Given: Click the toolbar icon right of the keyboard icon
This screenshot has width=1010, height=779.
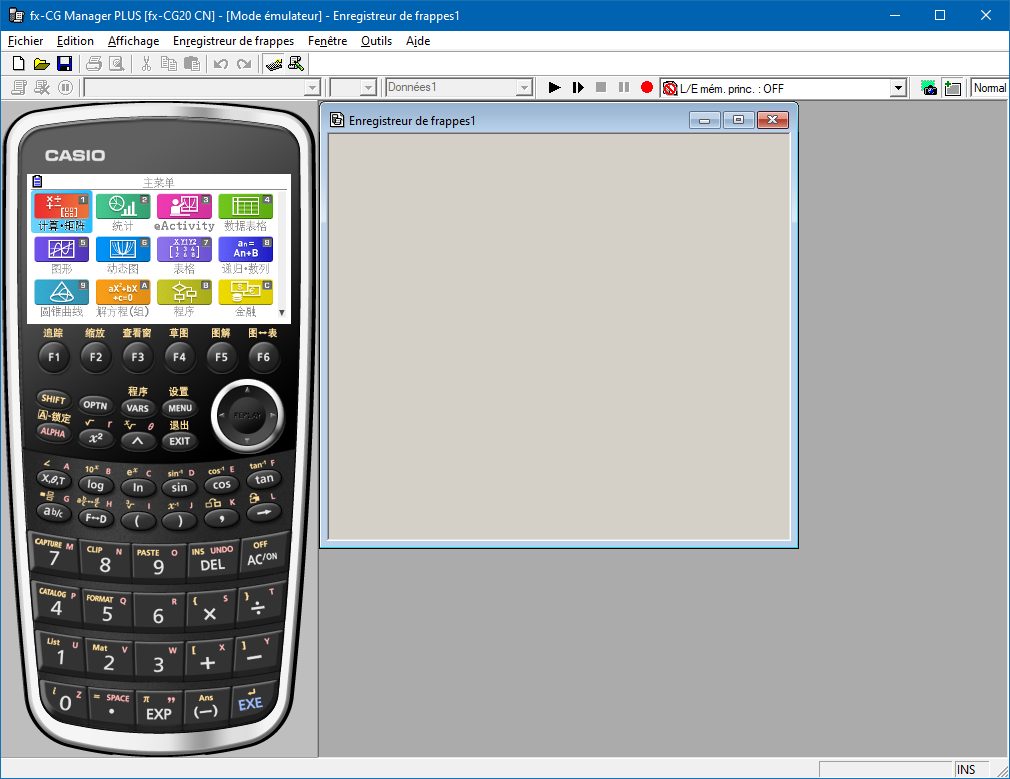Looking at the screenshot, I should point(296,64).
